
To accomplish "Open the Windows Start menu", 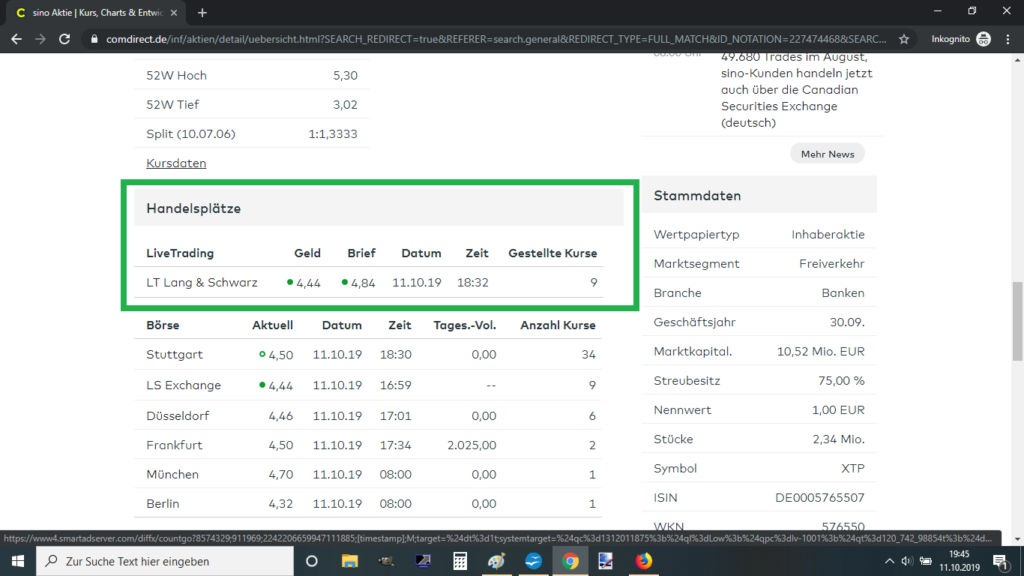I will tap(18, 561).
